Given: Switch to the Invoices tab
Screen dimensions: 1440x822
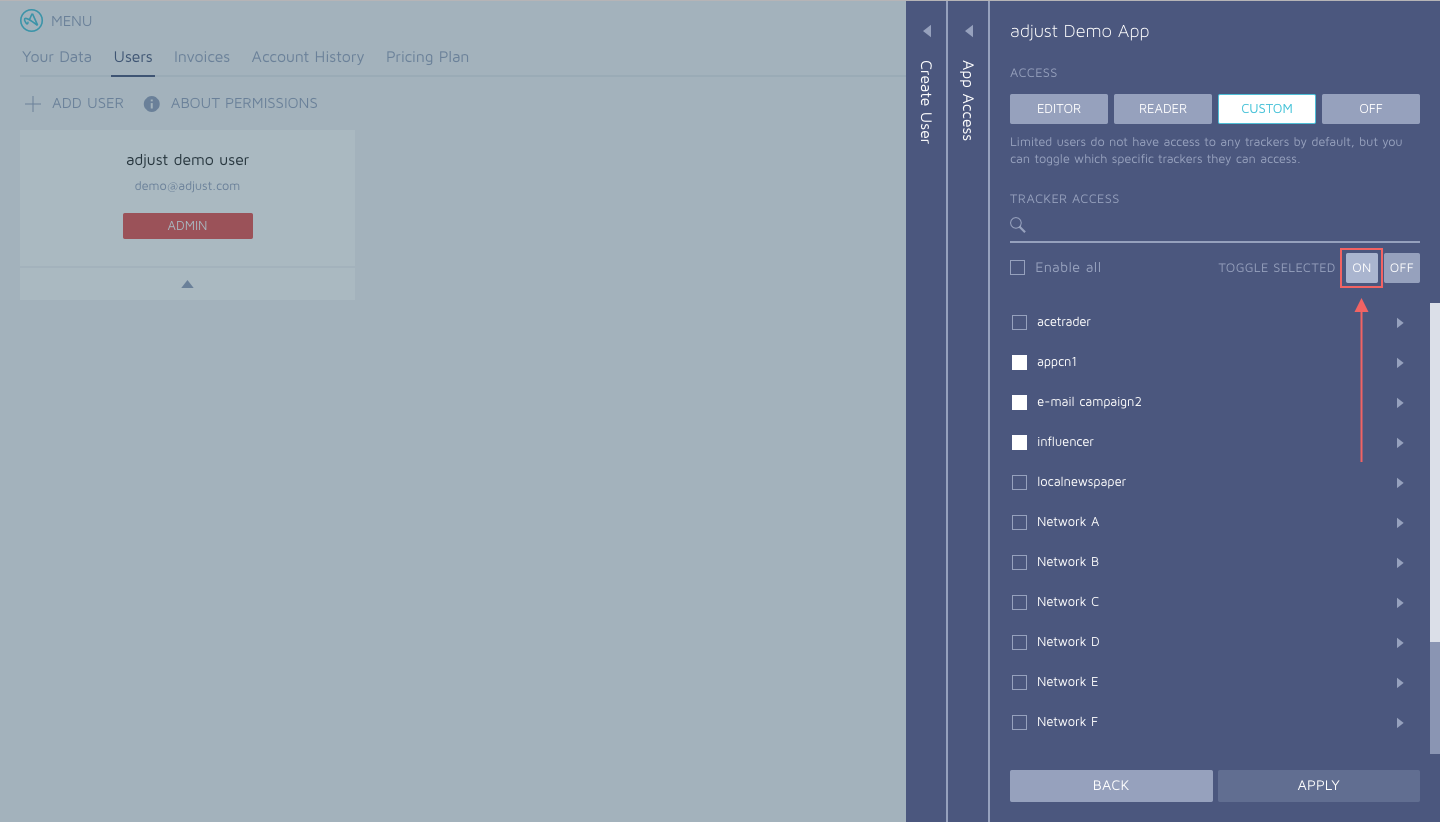Looking at the screenshot, I should click(x=201, y=57).
